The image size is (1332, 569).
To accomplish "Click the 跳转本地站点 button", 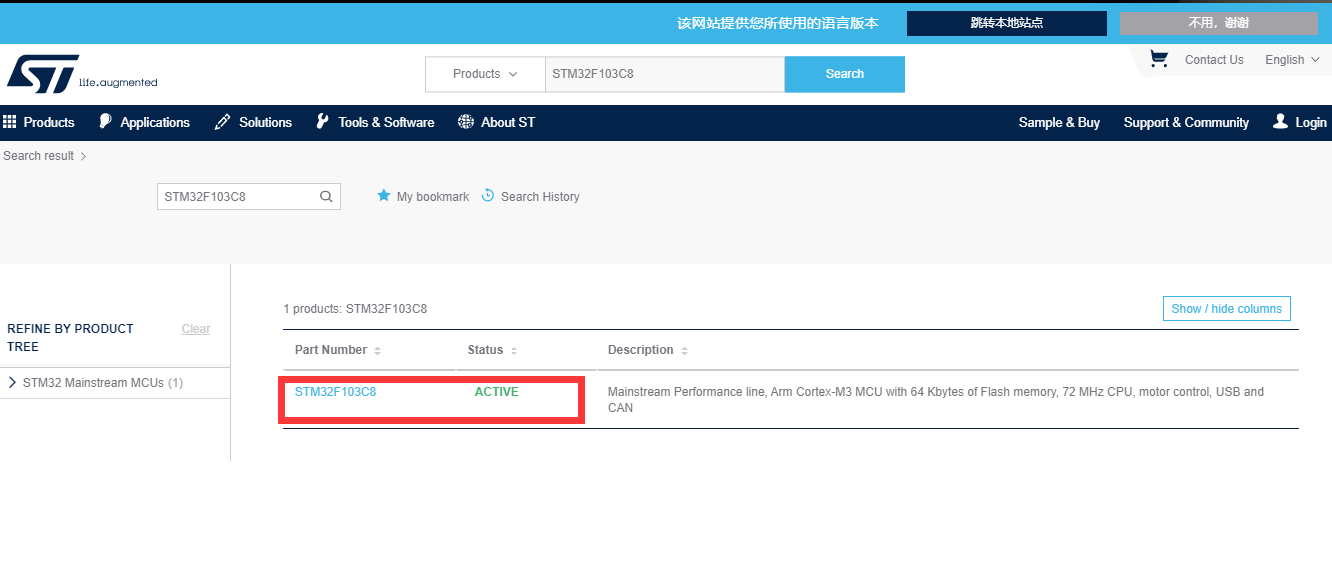I will coord(1007,23).
